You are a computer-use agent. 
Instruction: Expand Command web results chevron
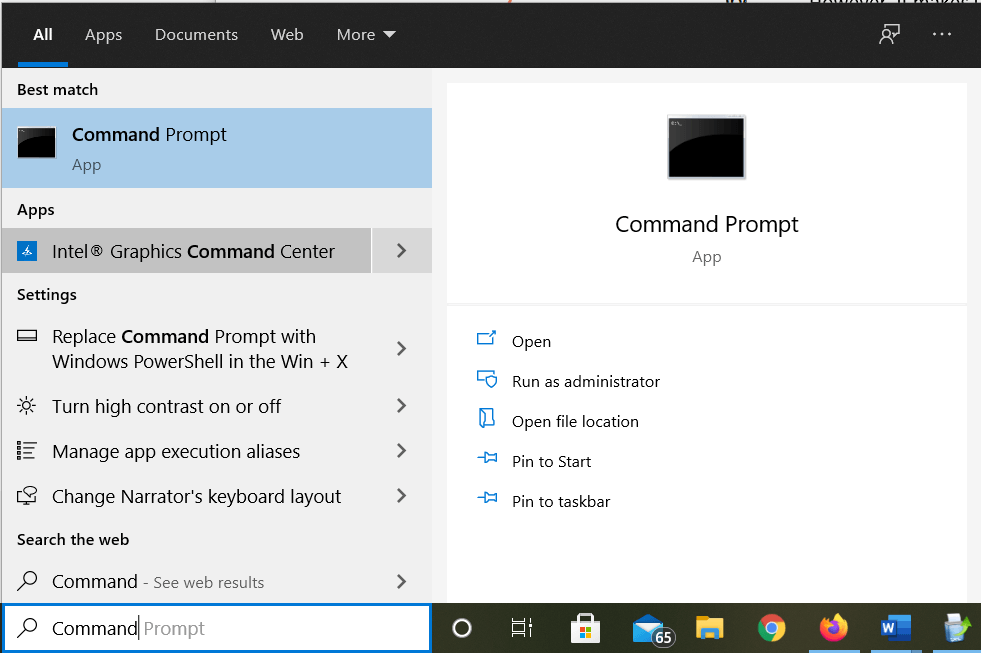(401, 581)
